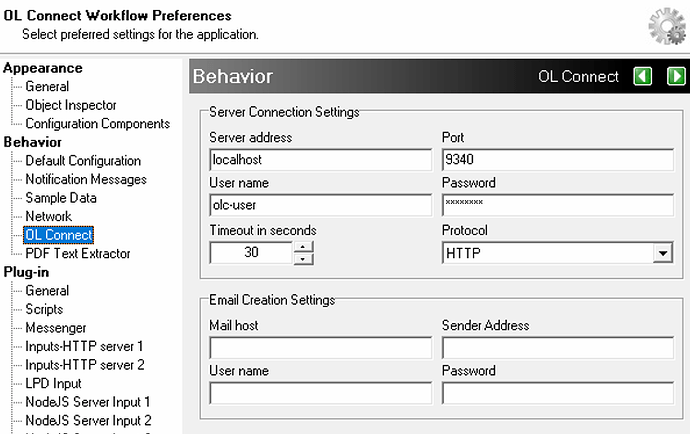Image resolution: width=690 pixels, height=434 pixels.
Task: Go to Configuration Components page
Action: pos(98,124)
